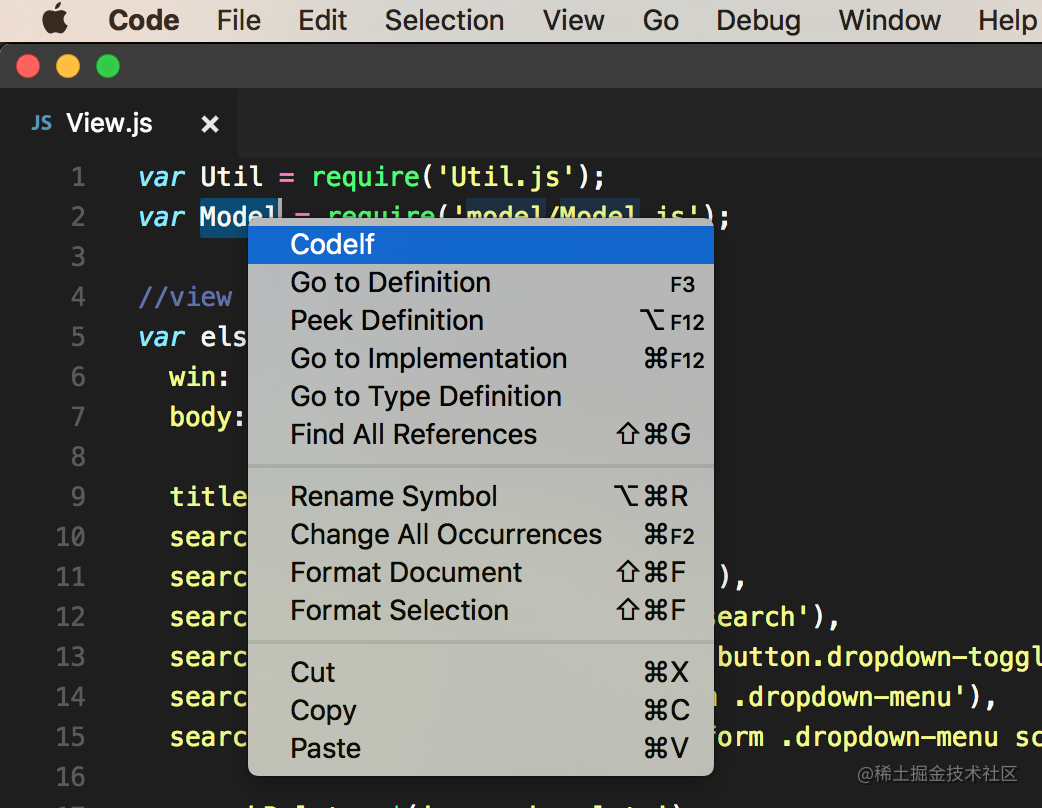Click the 'Util.js' string on line 1

[505, 177]
